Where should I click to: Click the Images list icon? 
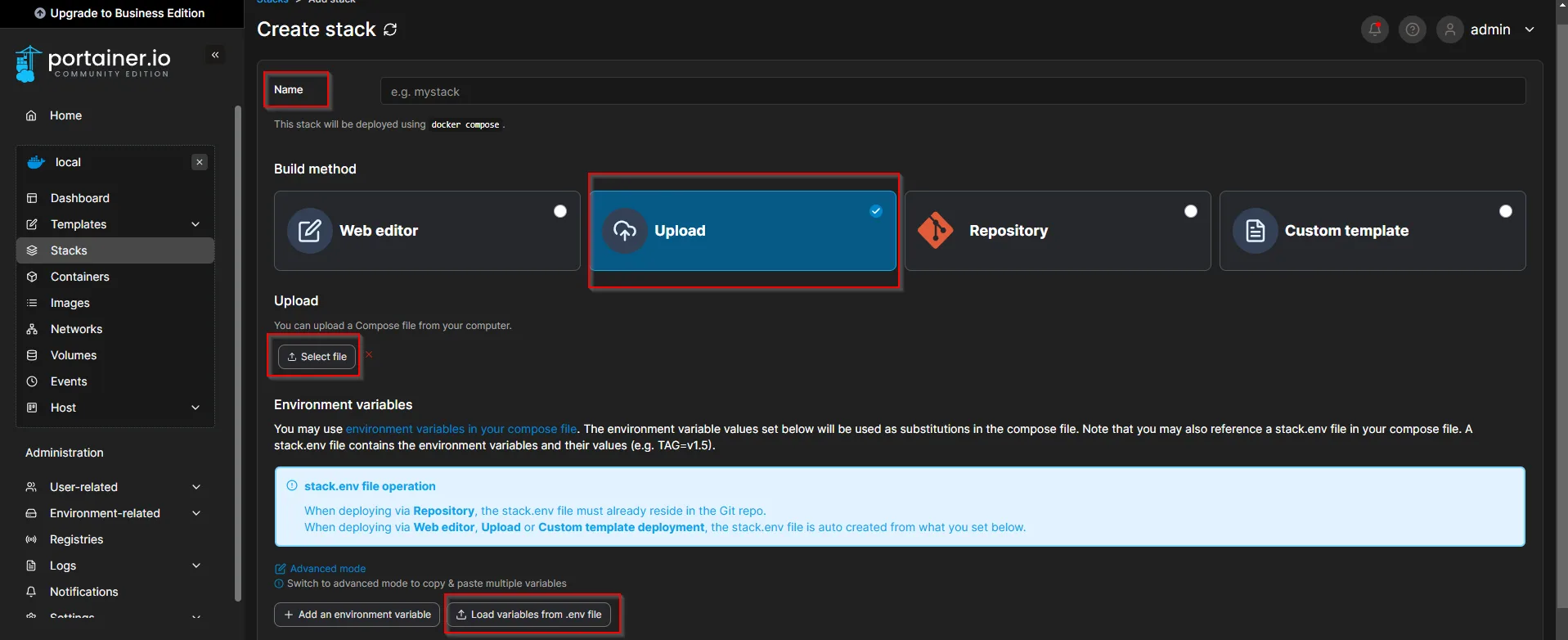pyautogui.click(x=32, y=303)
